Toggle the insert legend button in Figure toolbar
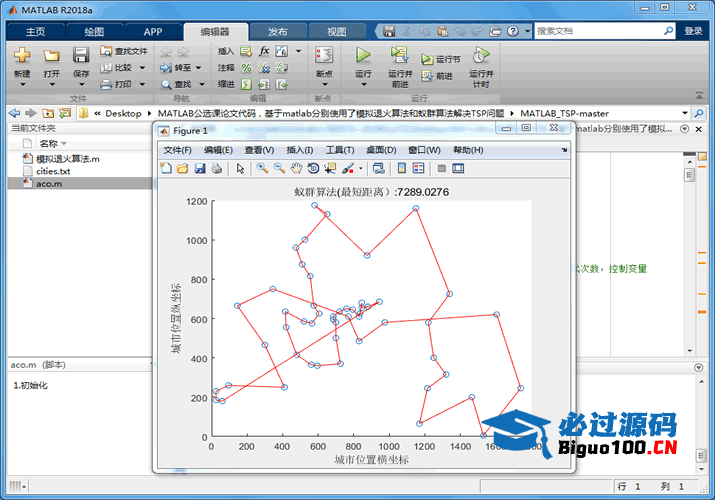 tap(418, 168)
